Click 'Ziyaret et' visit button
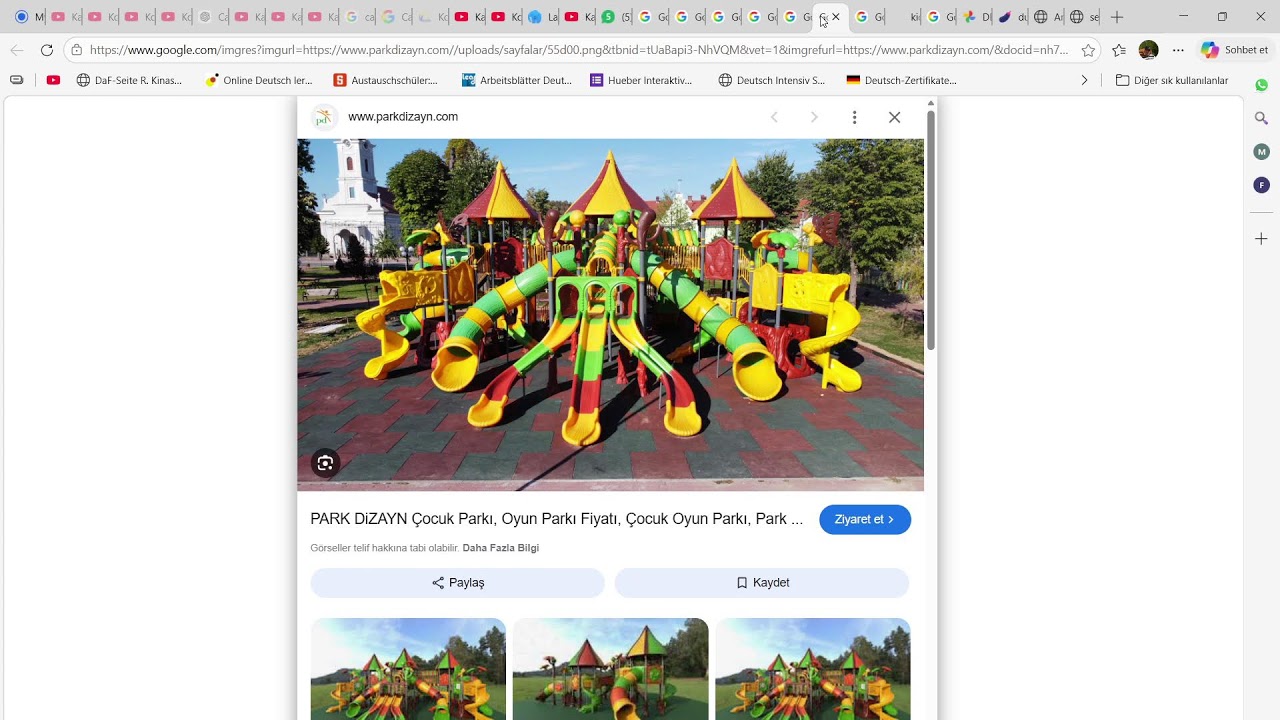This screenshot has height=720, width=1280. (865, 520)
